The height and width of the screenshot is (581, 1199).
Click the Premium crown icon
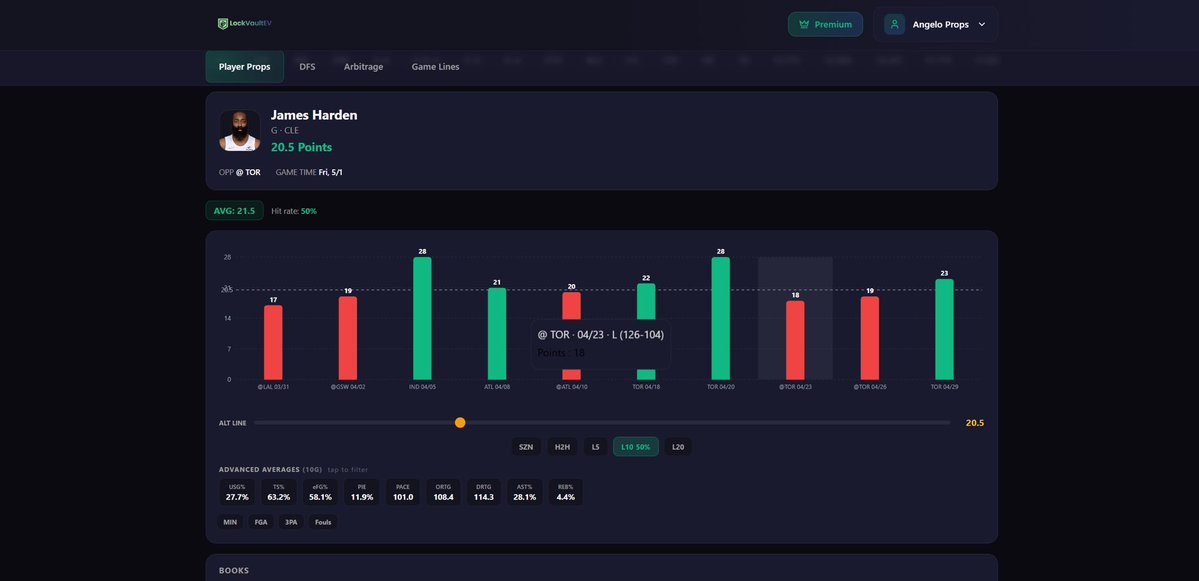[804, 24]
